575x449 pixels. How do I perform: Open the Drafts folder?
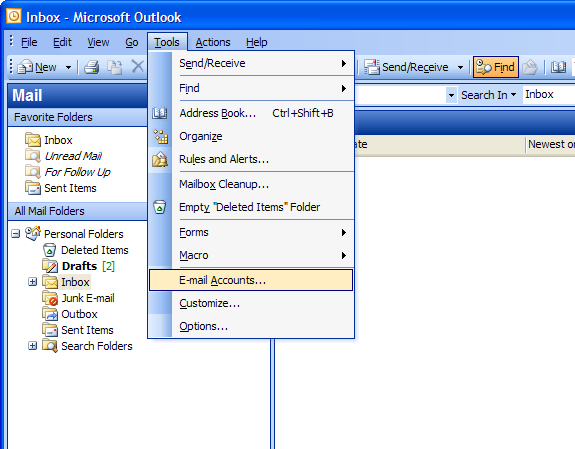pyautogui.click(x=79, y=266)
